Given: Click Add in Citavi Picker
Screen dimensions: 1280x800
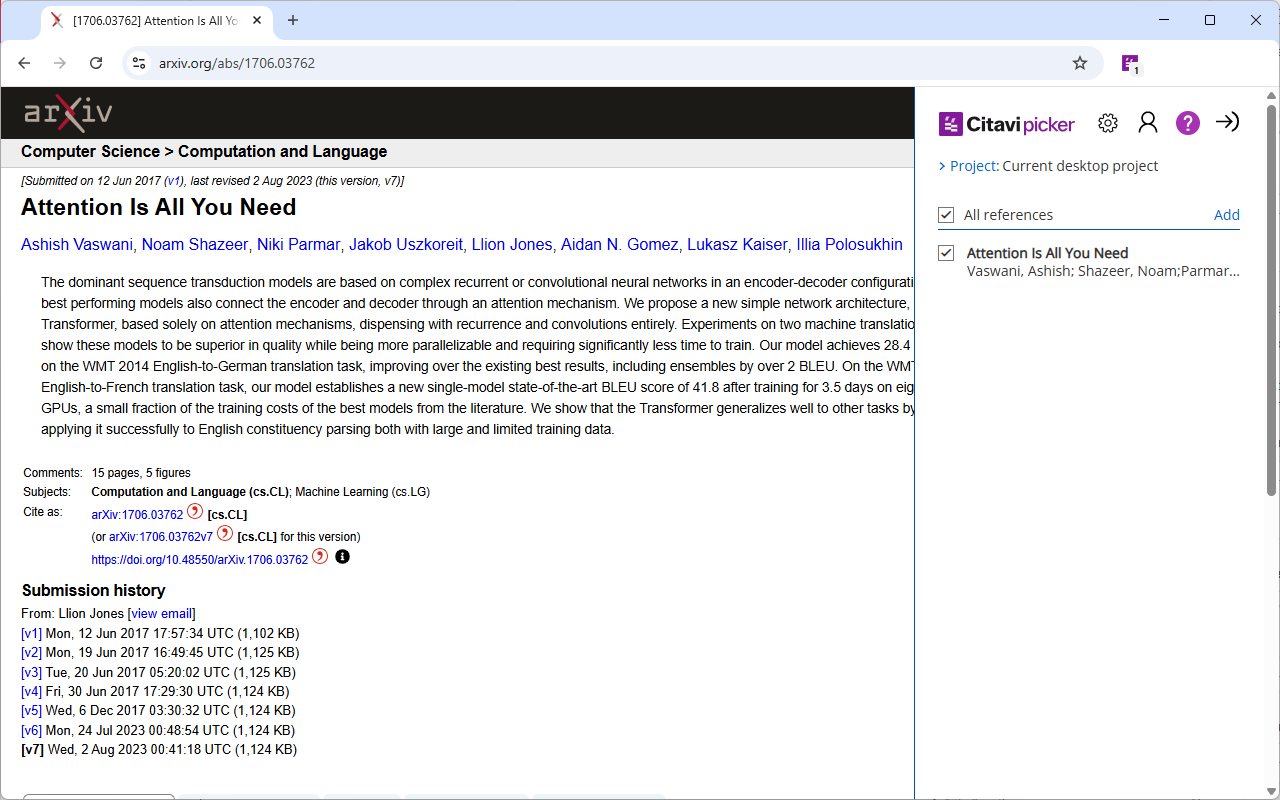Looking at the screenshot, I should 1227,215.
